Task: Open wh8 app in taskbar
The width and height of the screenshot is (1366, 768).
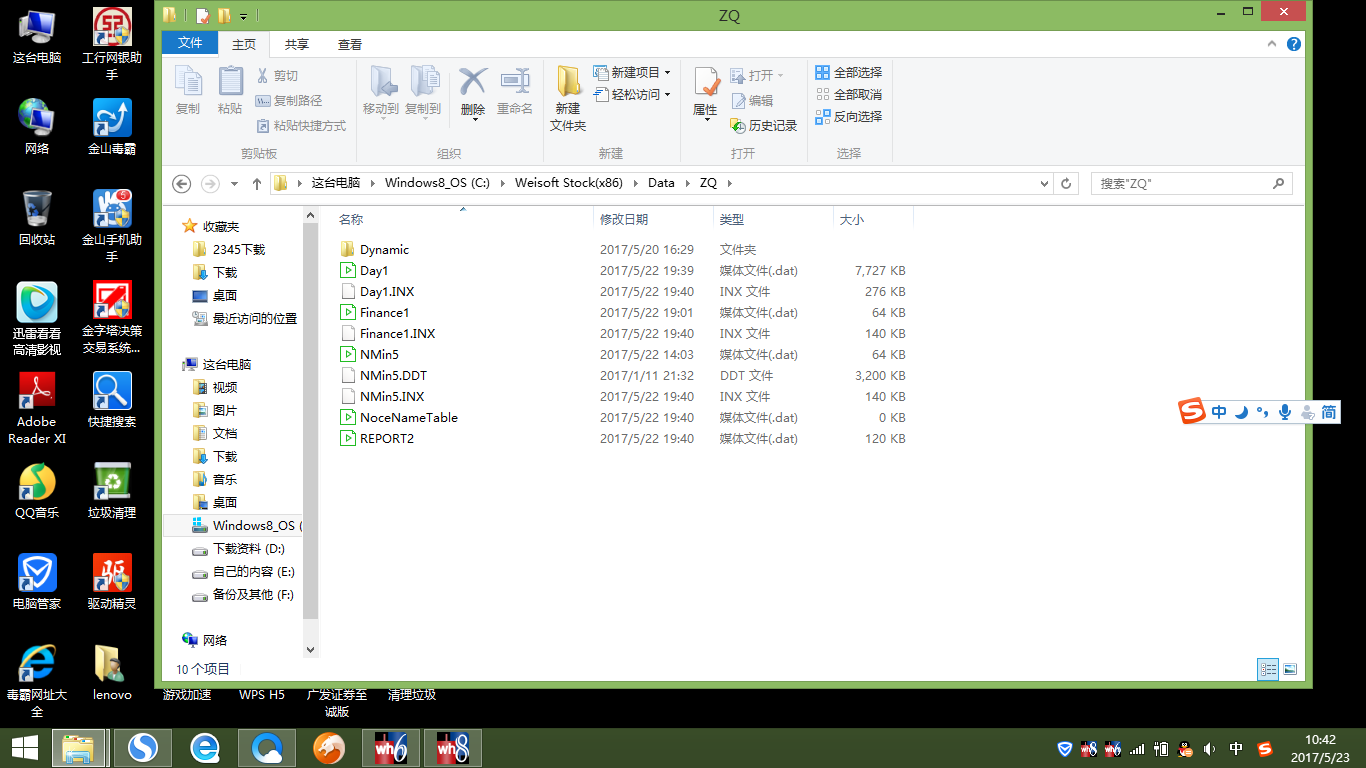Action: [453, 748]
